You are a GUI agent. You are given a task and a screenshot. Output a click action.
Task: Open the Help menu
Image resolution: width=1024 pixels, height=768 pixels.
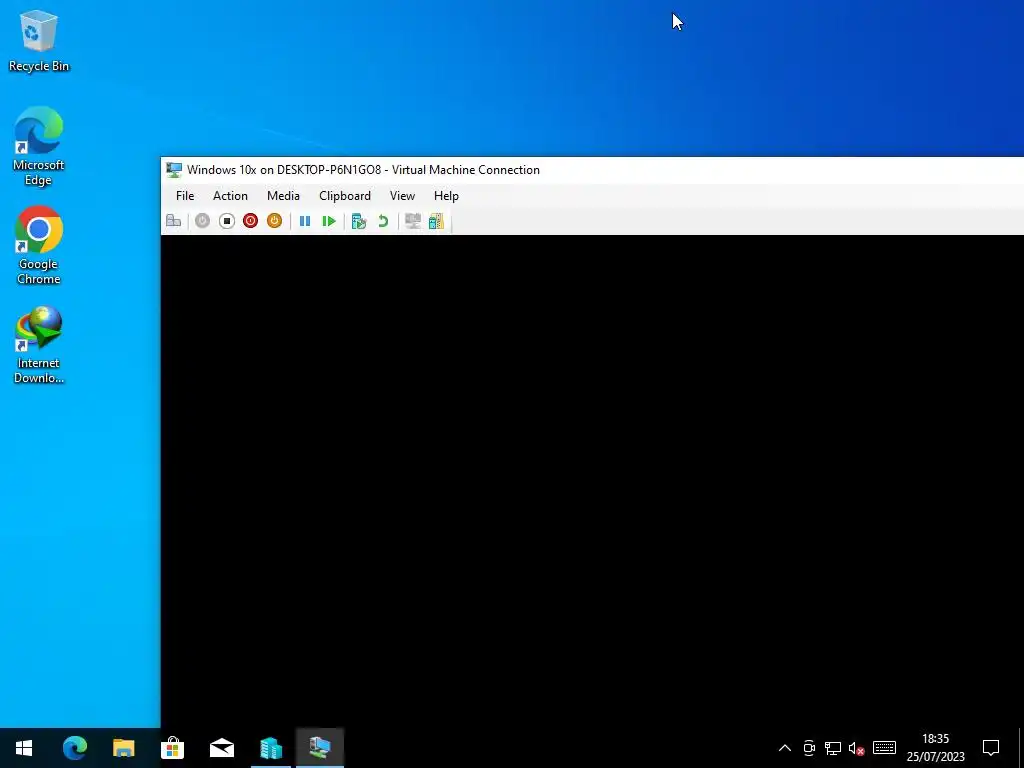447,196
